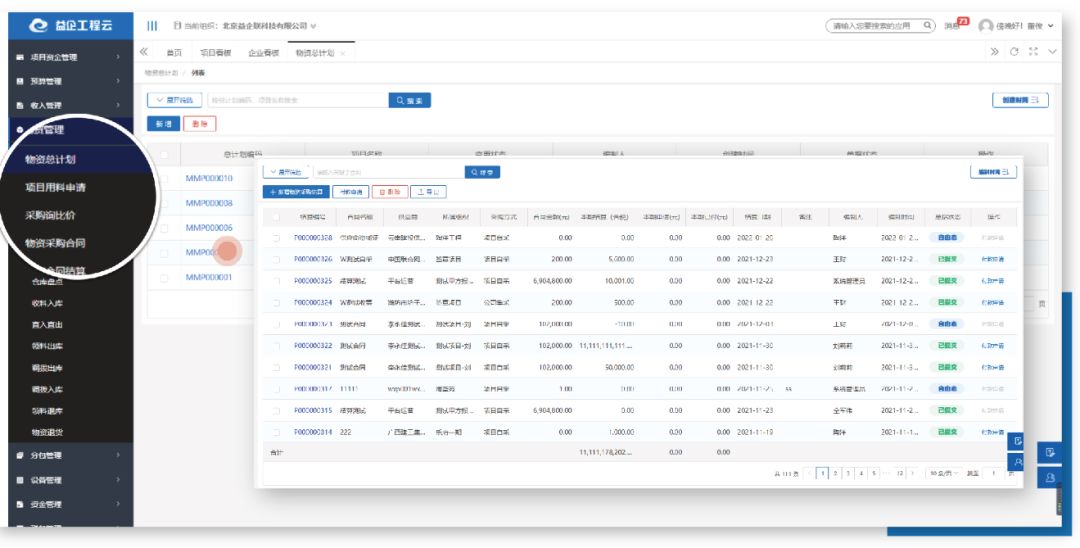Tick the checkbox for row P000000314
The width and height of the screenshot is (1080, 548).
(x=276, y=432)
